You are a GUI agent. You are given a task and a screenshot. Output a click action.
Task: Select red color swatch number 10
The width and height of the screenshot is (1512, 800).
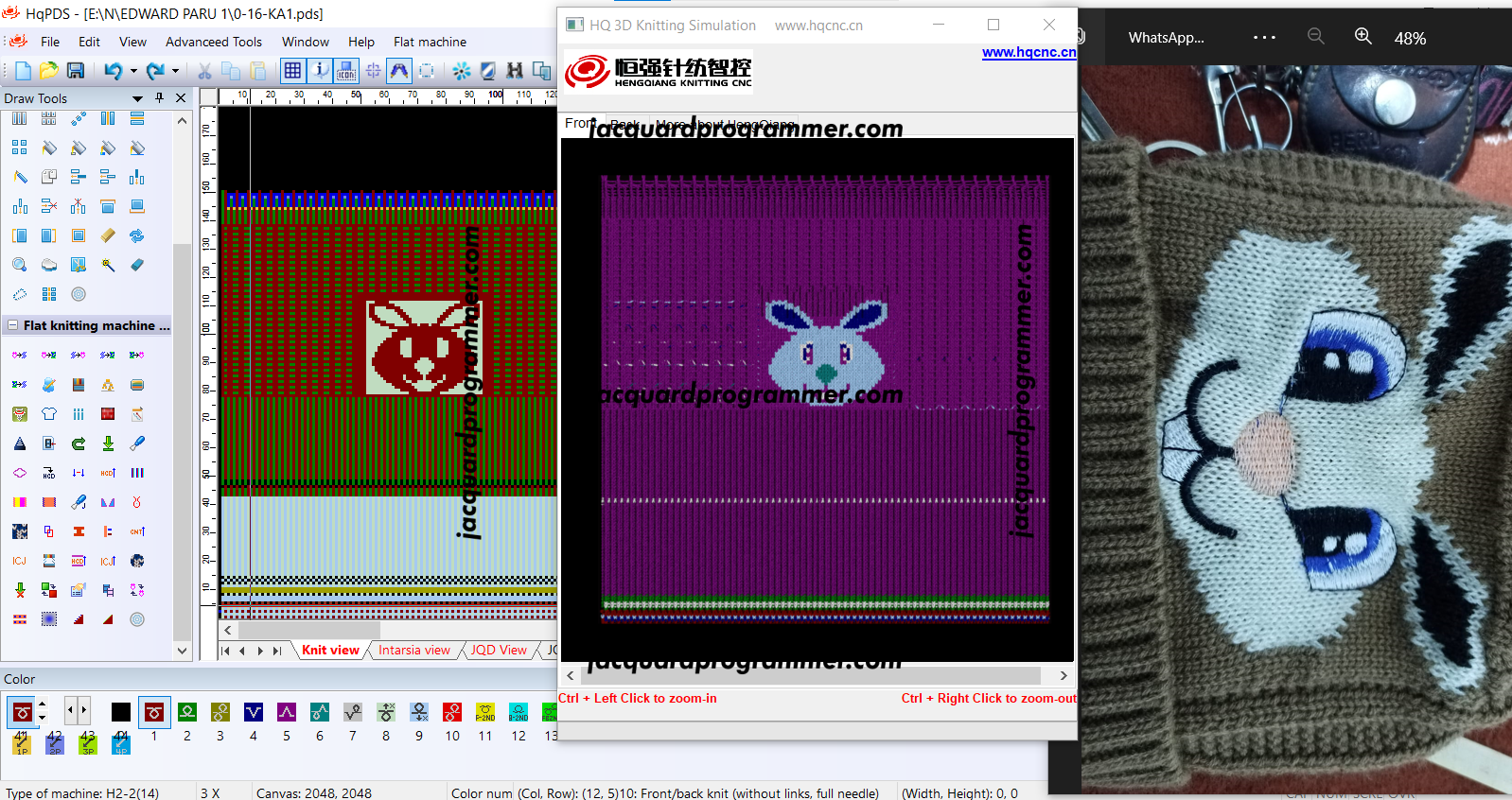(x=452, y=712)
